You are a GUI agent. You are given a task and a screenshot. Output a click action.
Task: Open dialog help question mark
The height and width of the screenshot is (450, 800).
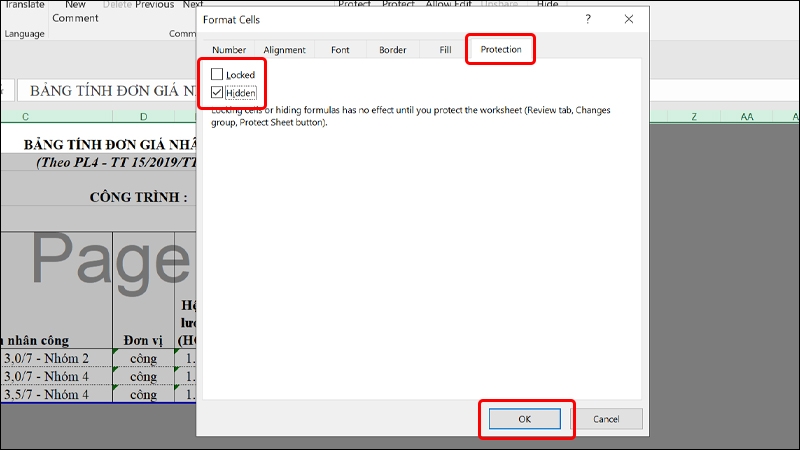tap(588, 19)
